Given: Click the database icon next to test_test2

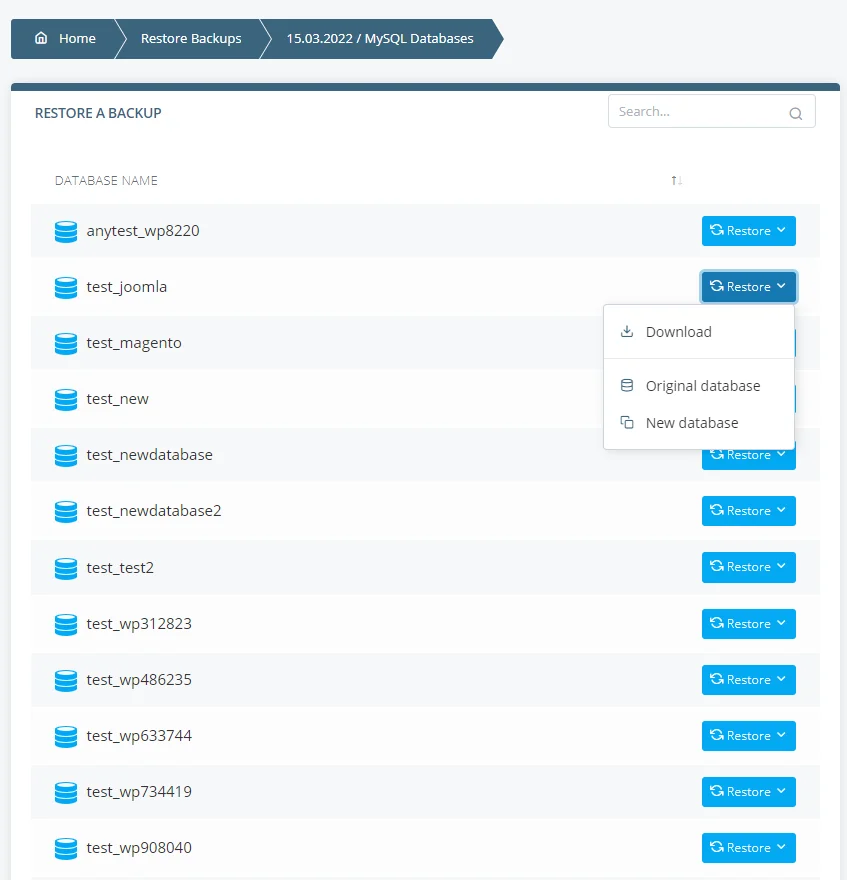Looking at the screenshot, I should (x=65, y=567).
